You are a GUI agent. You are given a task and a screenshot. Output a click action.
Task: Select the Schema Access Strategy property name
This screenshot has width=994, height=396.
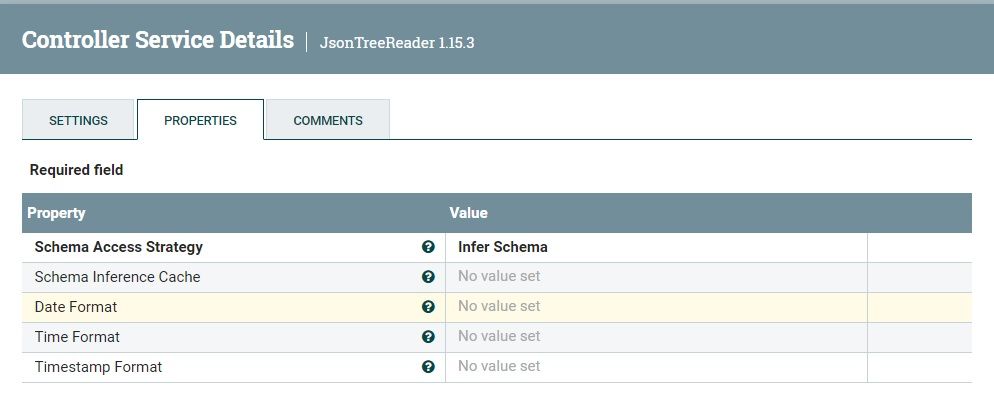tap(119, 247)
